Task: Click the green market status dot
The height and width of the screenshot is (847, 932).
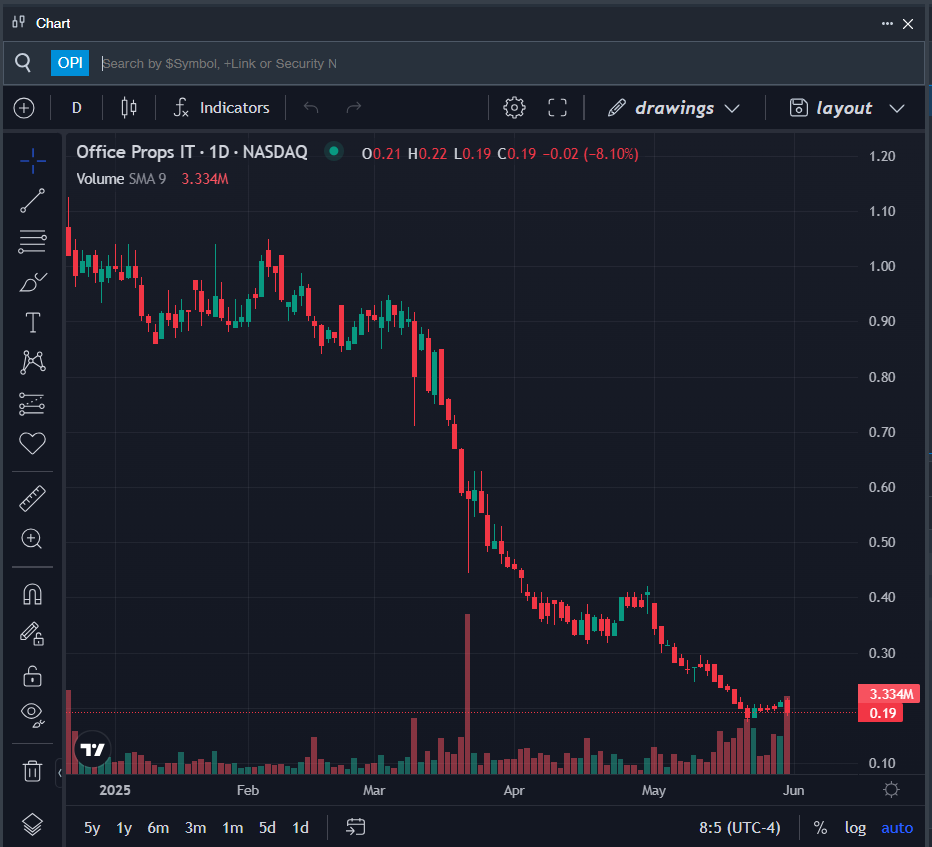Action: [334, 152]
